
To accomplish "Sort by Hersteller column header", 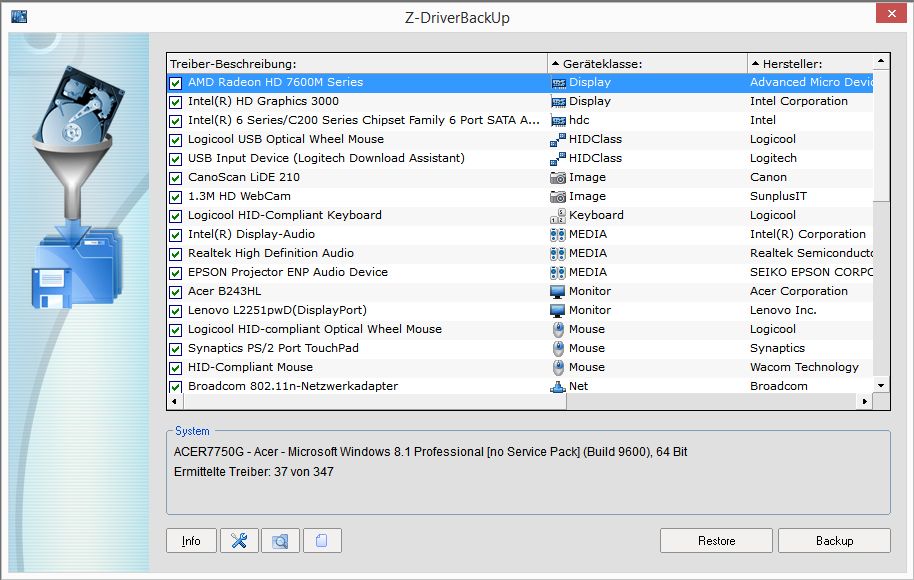I will point(810,64).
